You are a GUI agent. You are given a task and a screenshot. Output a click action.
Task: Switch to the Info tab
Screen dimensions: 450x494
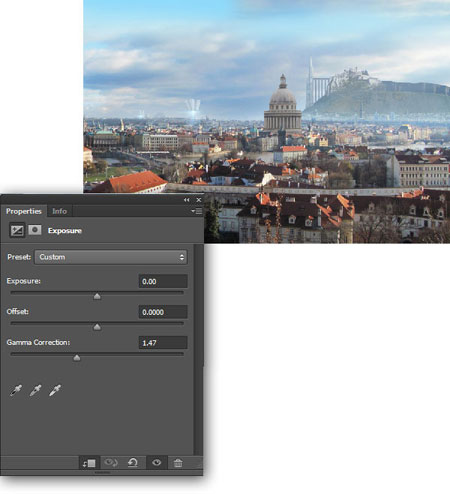point(59,211)
